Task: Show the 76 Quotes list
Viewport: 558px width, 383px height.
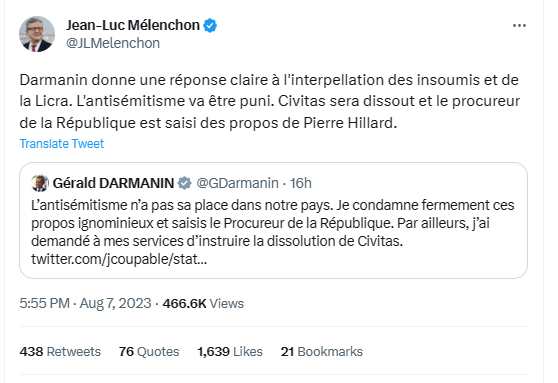Action: pyautogui.click(x=149, y=352)
